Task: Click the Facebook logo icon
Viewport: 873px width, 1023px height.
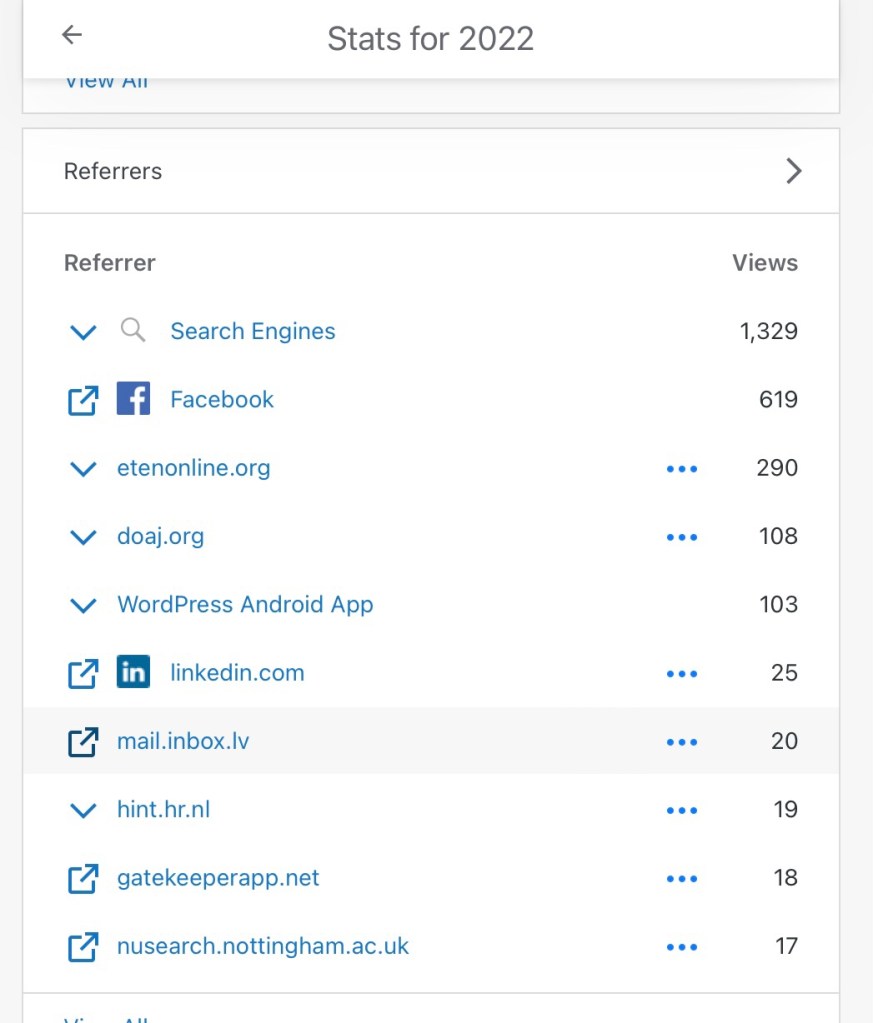Action: pyautogui.click(x=133, y=399)
